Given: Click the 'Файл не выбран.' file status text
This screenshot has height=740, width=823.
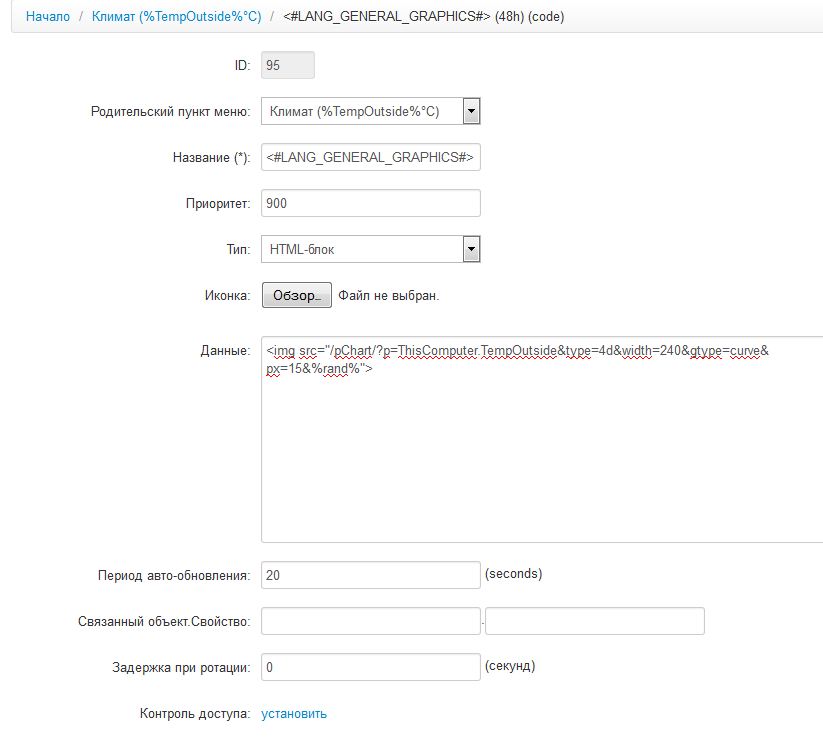Looking at the screenshot, I should 388,296.
